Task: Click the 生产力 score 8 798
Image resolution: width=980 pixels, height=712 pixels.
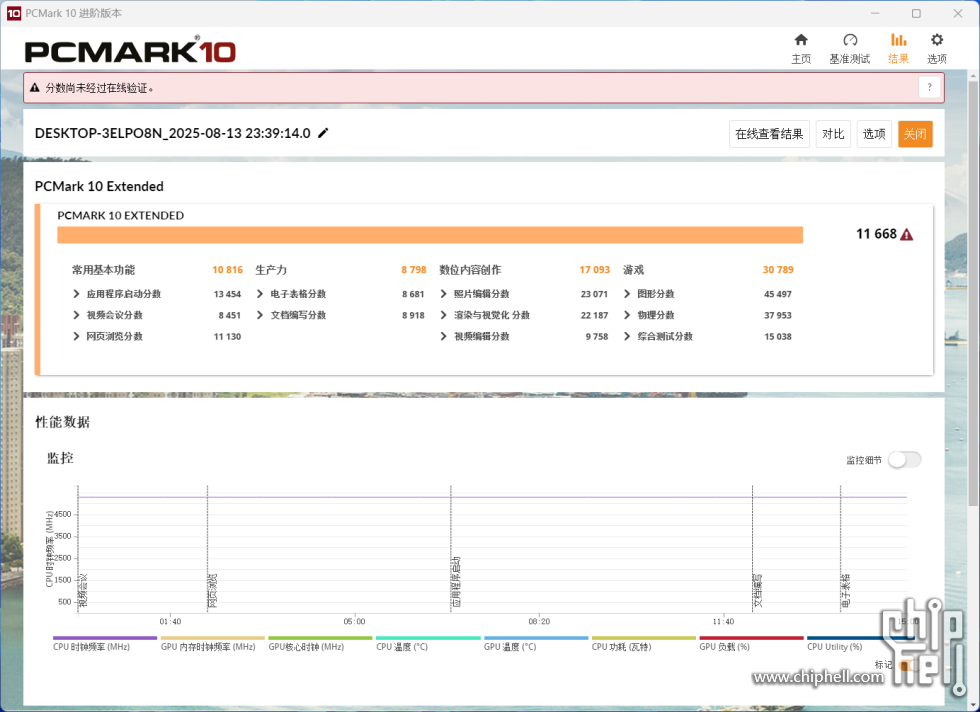Action: click(414, 270)
